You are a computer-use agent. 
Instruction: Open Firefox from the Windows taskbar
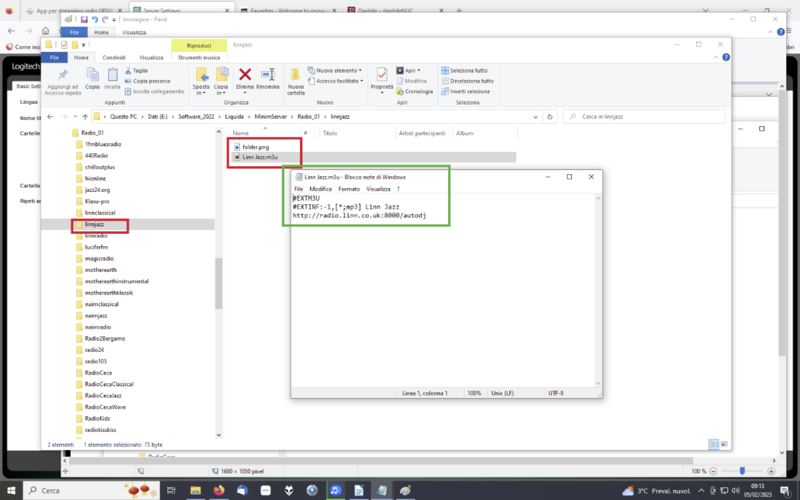tap(219, 490)
